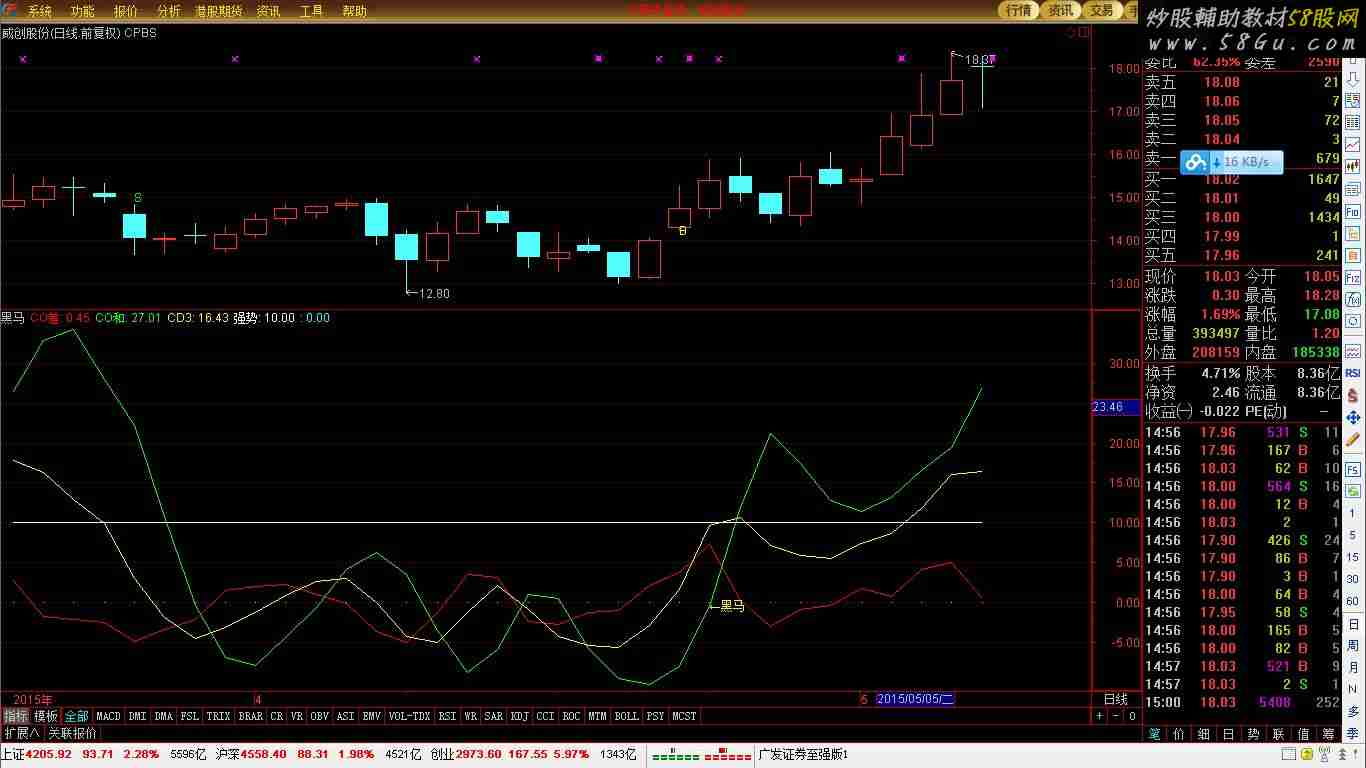
Task: Click the 行情 button at top right
Action: click(x=1019, y=10)
